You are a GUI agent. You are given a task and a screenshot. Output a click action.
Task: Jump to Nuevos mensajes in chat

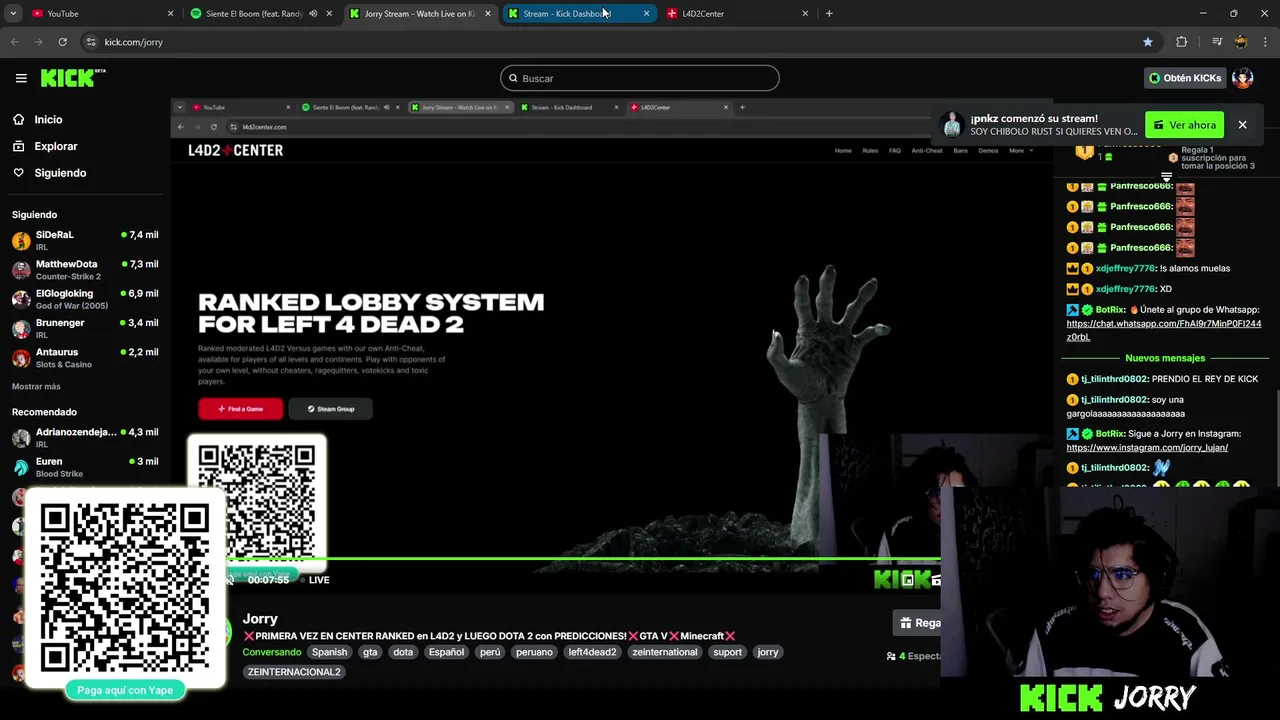click(x=1165, y=358)
